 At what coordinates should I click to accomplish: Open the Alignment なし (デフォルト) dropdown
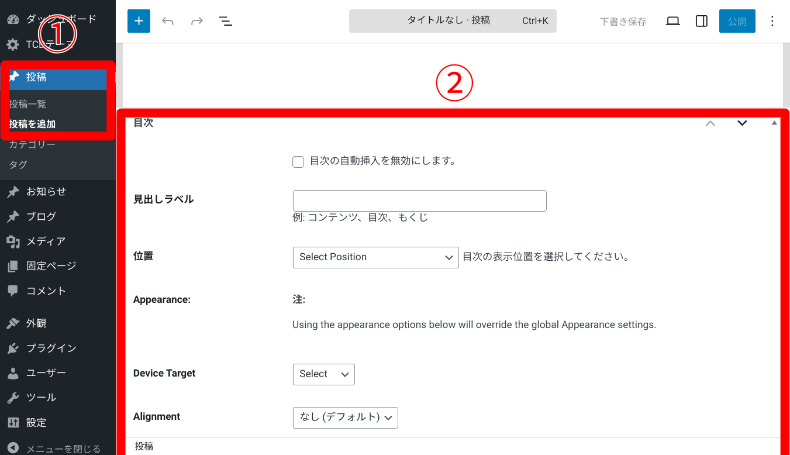coord(345,418)
